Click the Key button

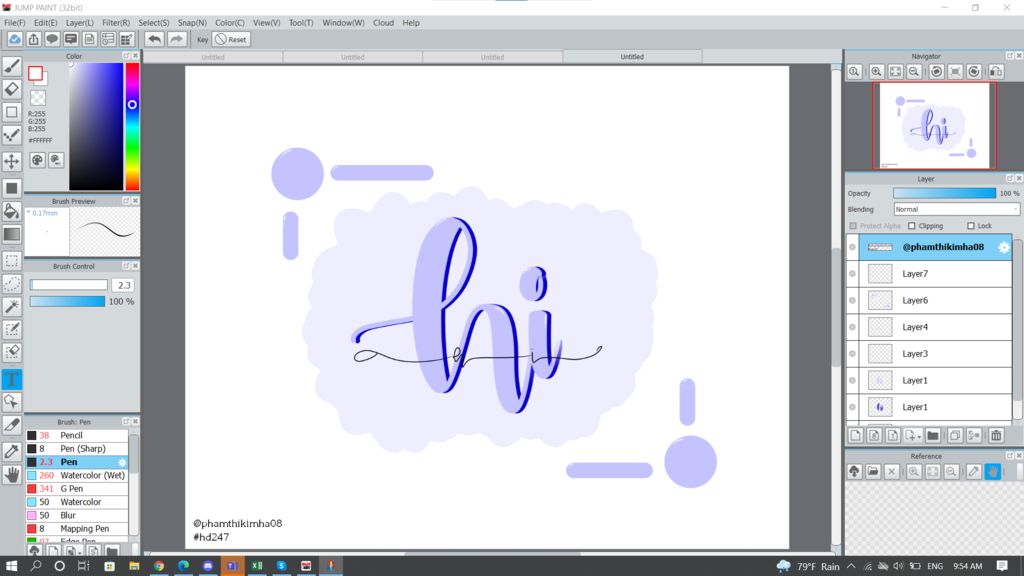pos(202,39)
